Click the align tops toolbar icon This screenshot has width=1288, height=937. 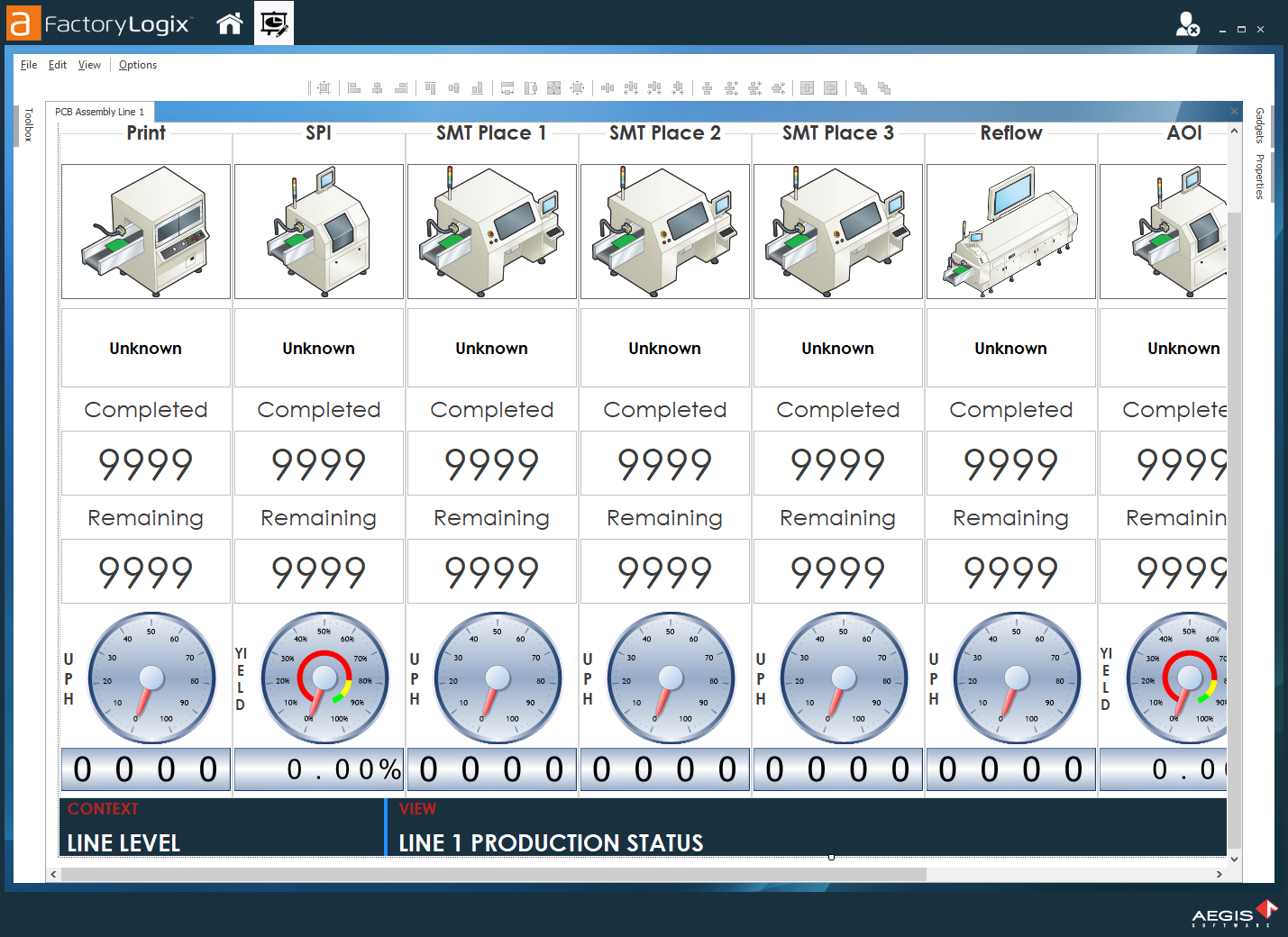[x=431, y=87]
